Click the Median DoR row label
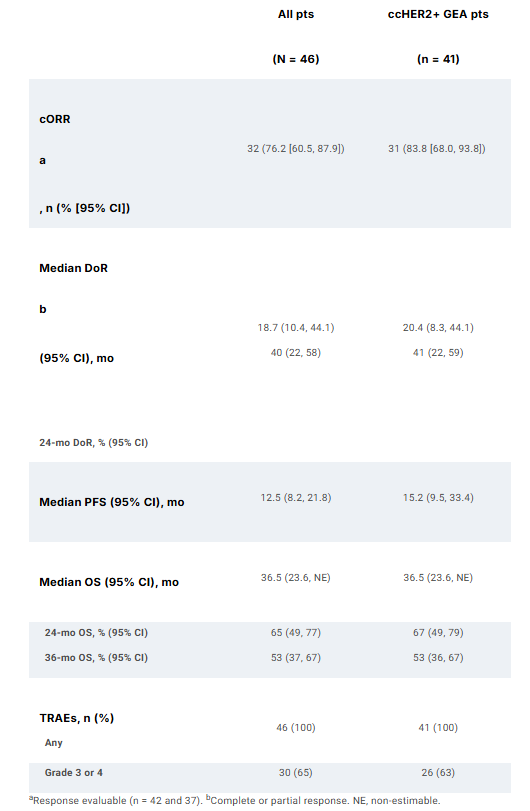This screenshot has height=811, width=530. [x=73, y=268]
